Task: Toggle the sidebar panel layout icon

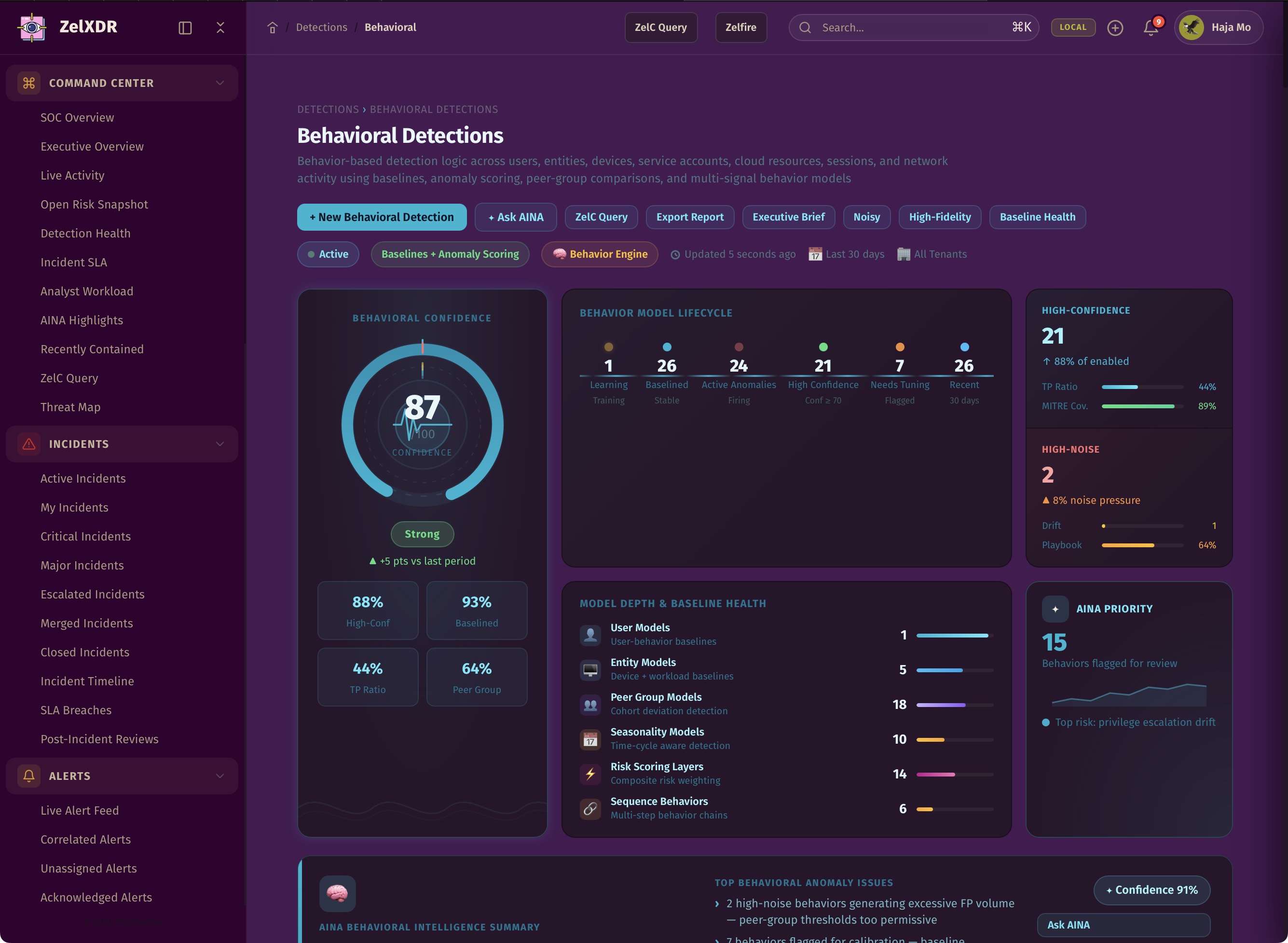Action: (185, 28)
